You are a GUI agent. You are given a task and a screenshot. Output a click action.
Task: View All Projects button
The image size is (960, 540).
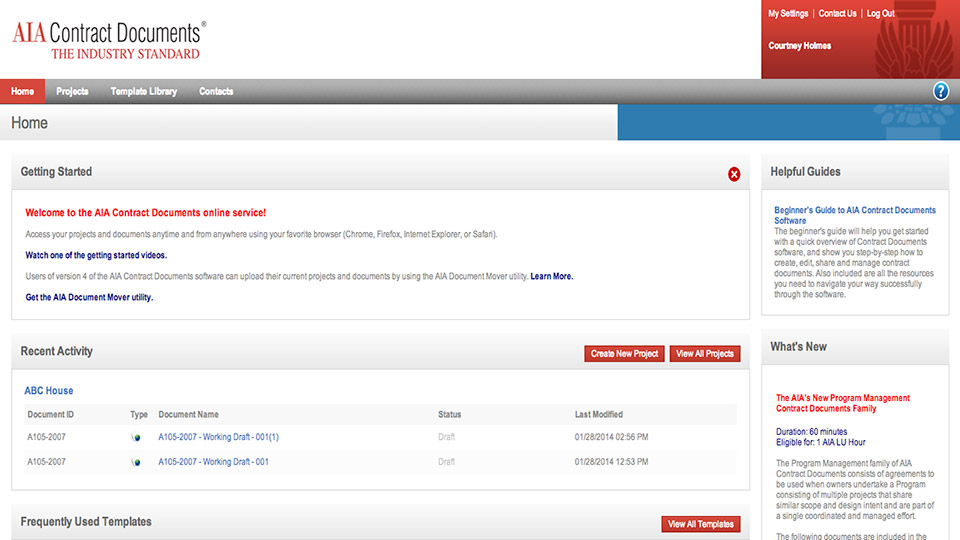(x=705, y=354)
